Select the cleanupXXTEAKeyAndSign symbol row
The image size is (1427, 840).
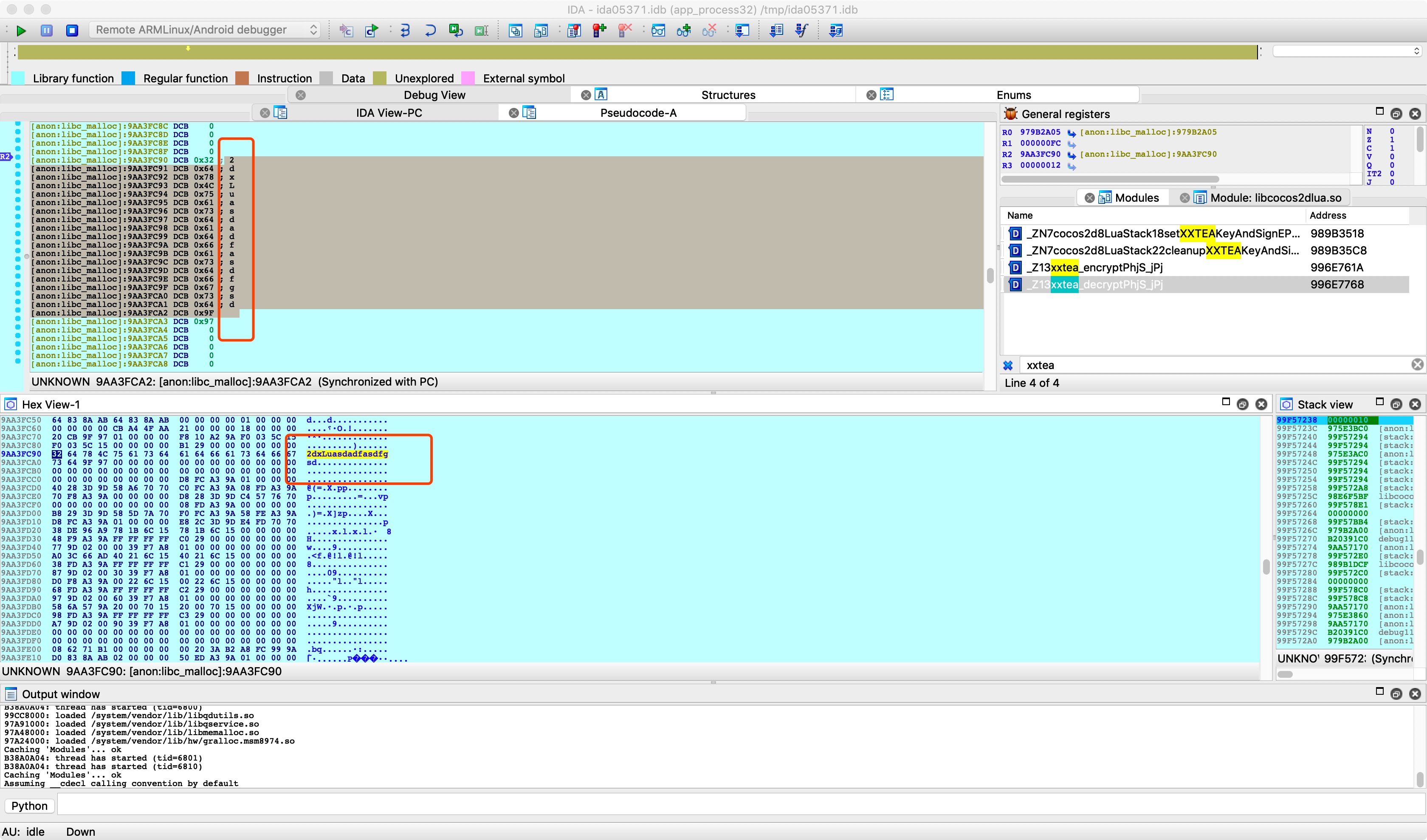click(1207, 250)
